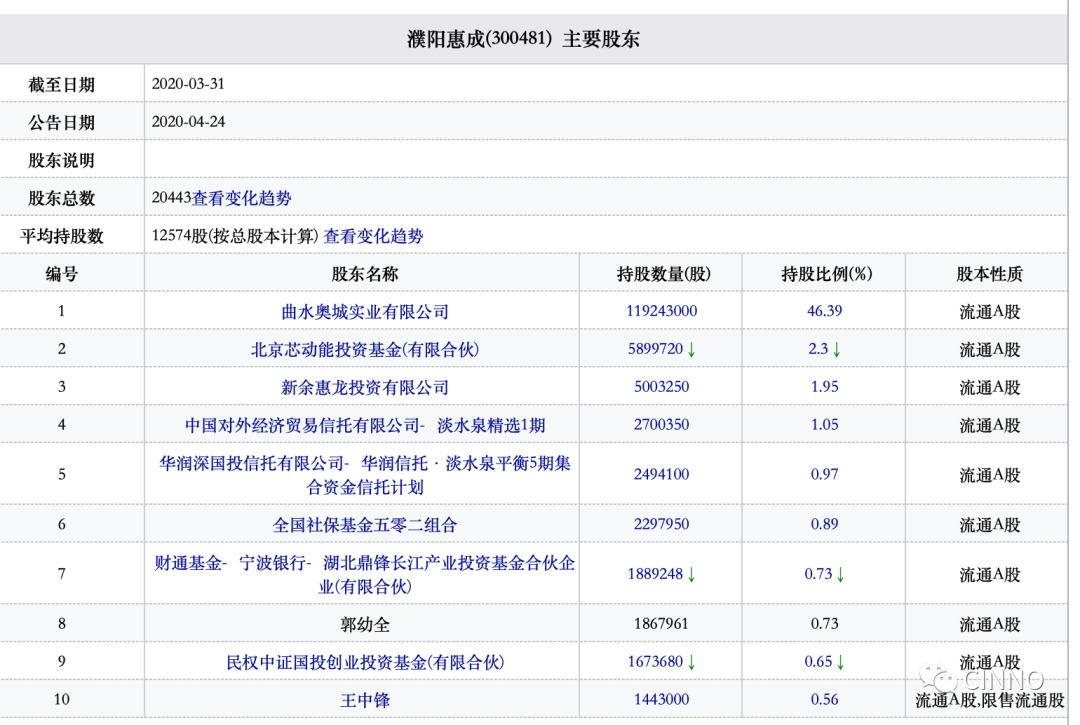Click the share count 2297950
The width and height of the screenshot is (1080, 725).
click(x=661, y=525)
